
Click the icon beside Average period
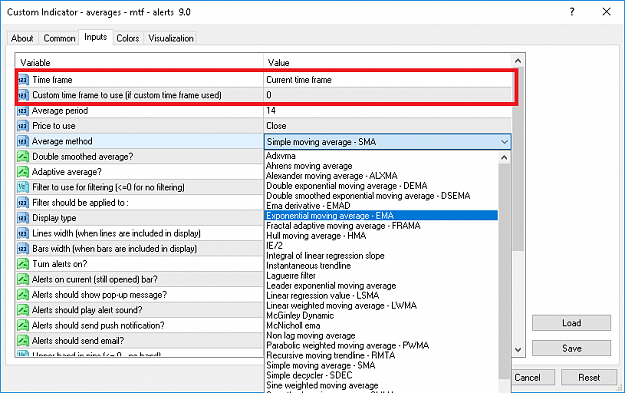click(23, 111)
